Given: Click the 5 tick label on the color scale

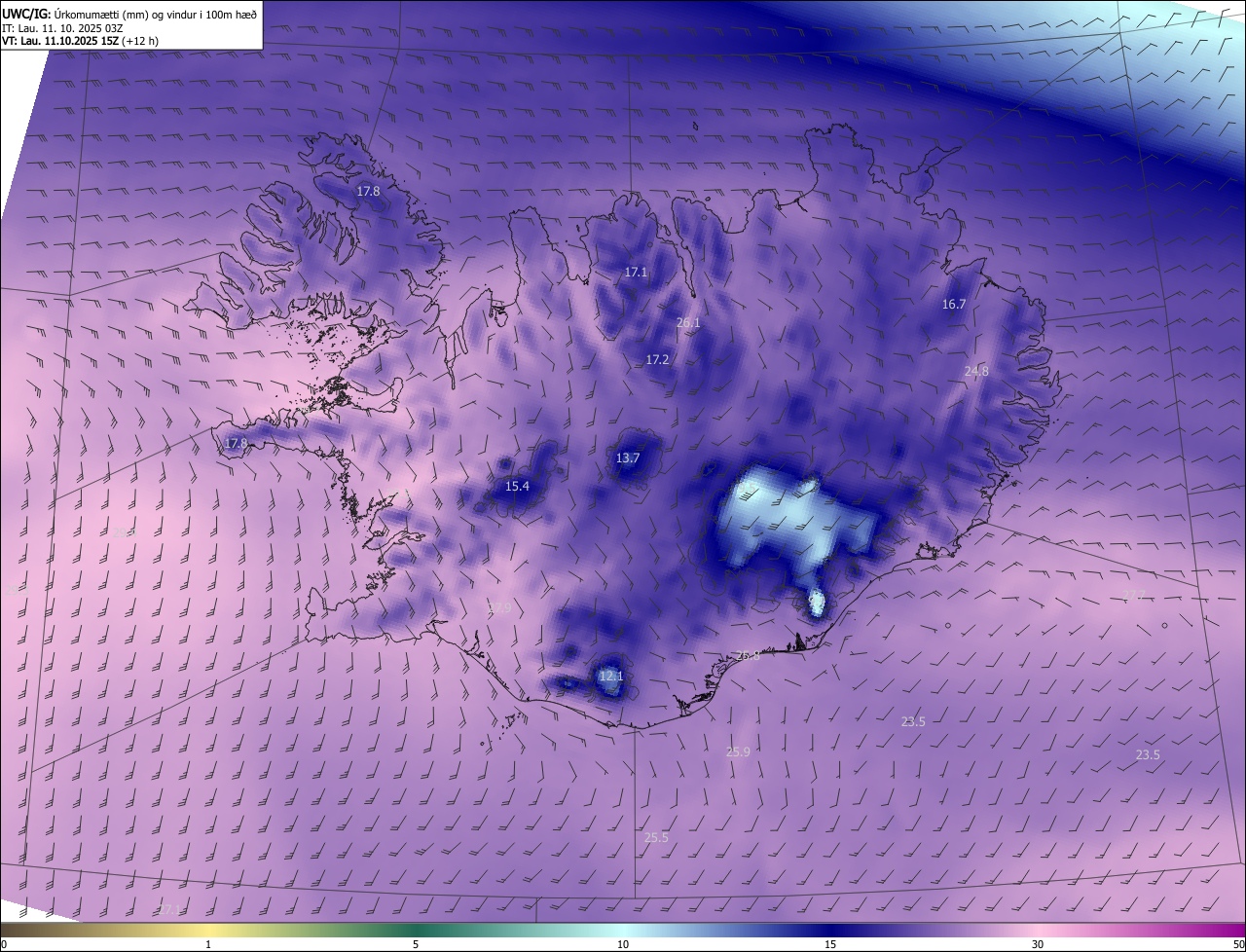Looking at the screenshot, I should coord(416,944).
